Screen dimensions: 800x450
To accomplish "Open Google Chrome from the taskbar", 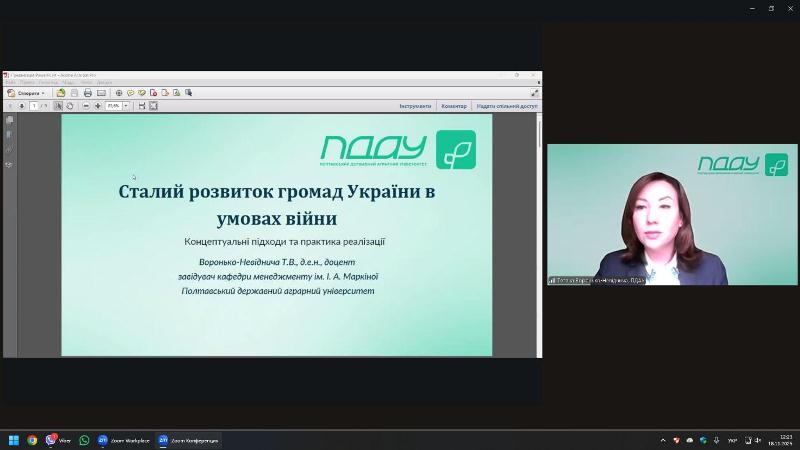I will point(32,440).
